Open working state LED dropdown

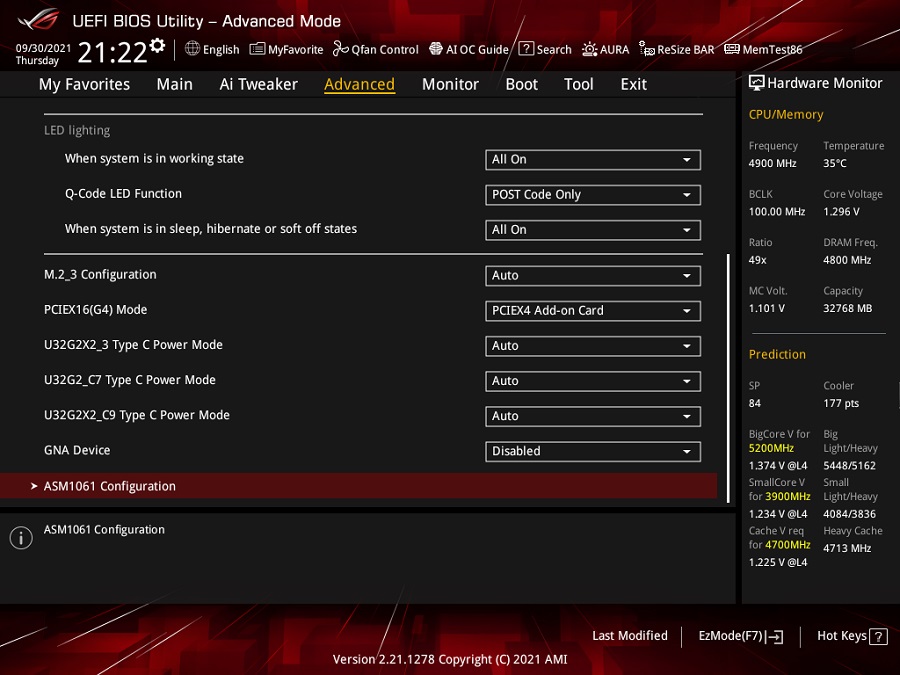point(593,160)
